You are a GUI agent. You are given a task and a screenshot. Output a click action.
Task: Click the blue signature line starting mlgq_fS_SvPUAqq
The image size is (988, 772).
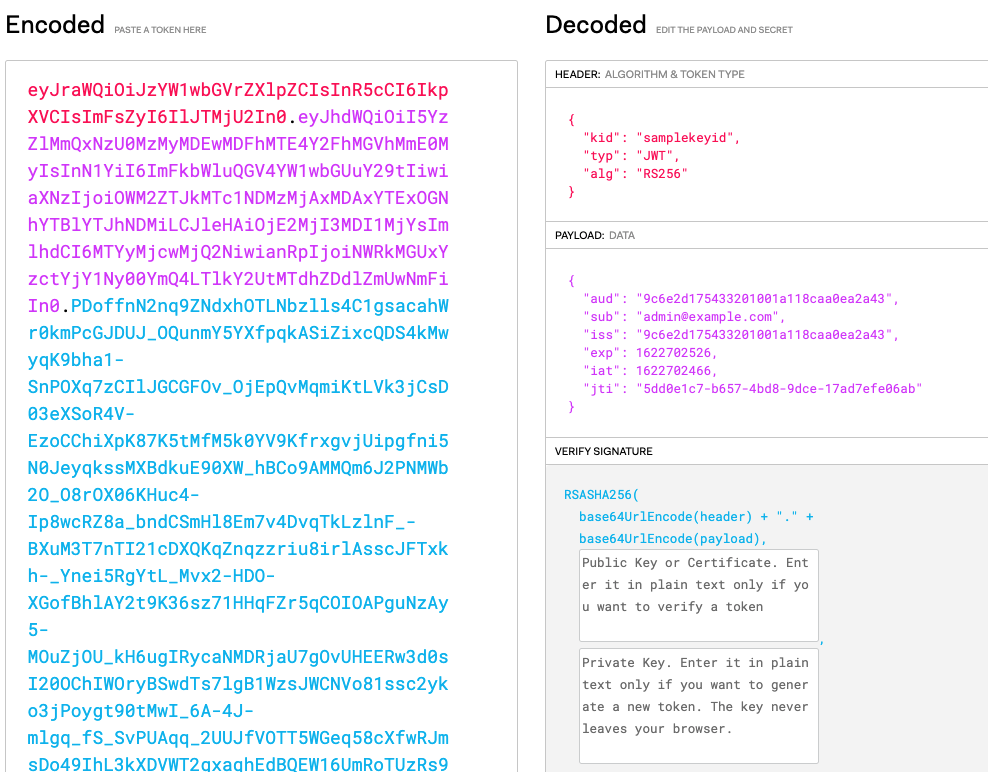click(x=238, y=738)
